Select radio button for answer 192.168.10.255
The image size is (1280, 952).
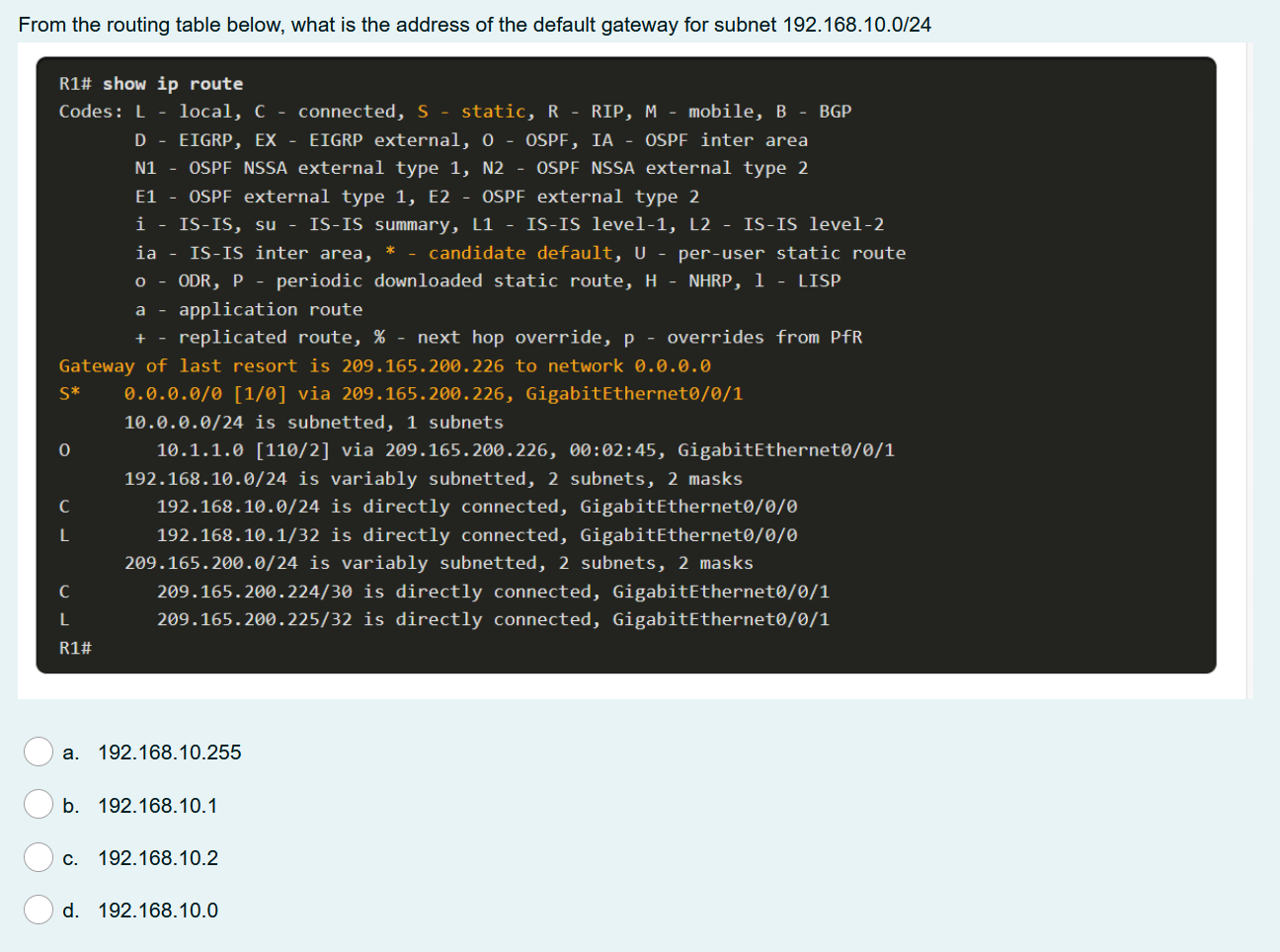[x=38, y=752]
